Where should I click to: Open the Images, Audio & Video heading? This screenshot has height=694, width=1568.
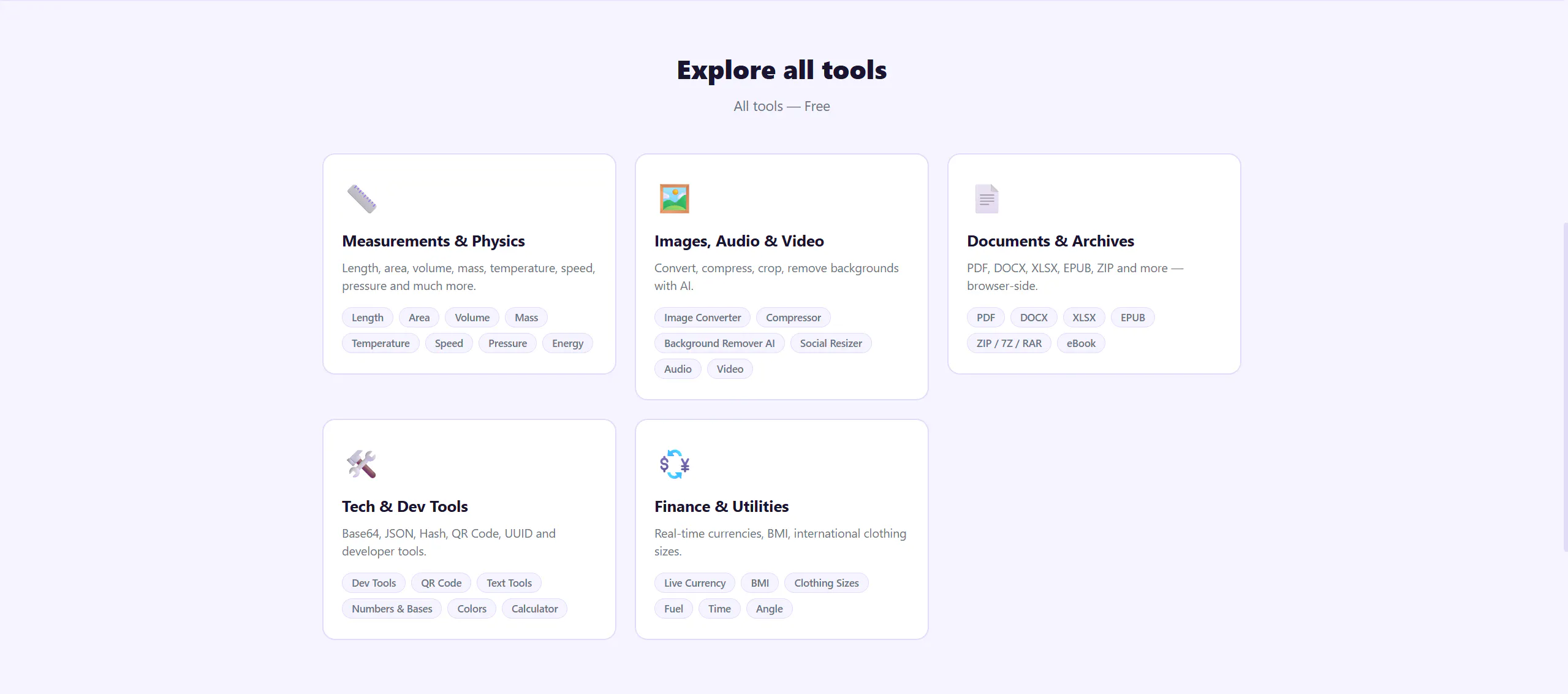tap(739, 241)
